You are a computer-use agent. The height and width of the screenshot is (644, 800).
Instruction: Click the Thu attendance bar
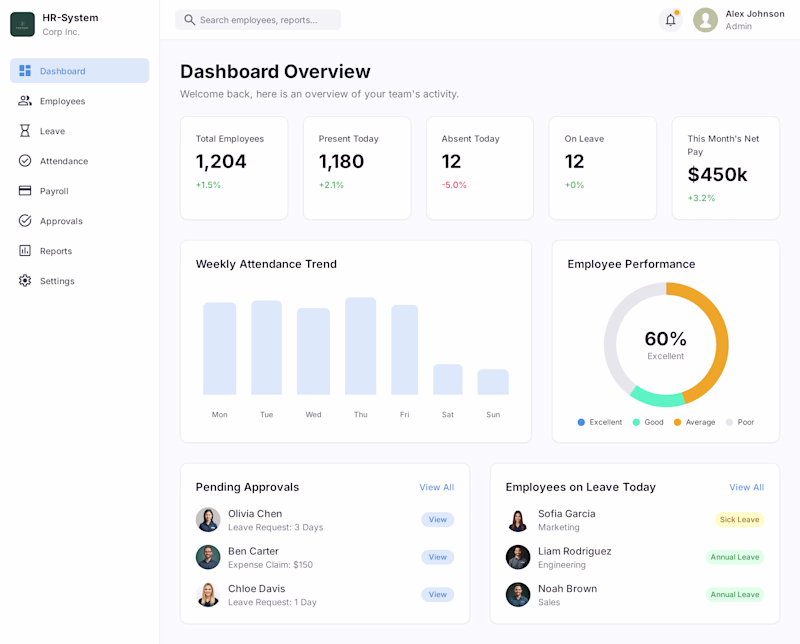pyautogui.click(x=361, y=346)
